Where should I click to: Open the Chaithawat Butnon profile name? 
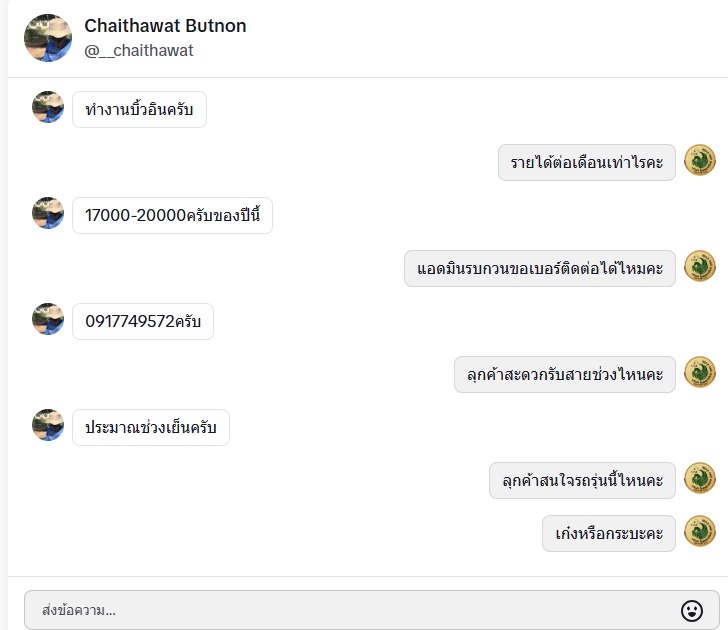tap(165, 26)
